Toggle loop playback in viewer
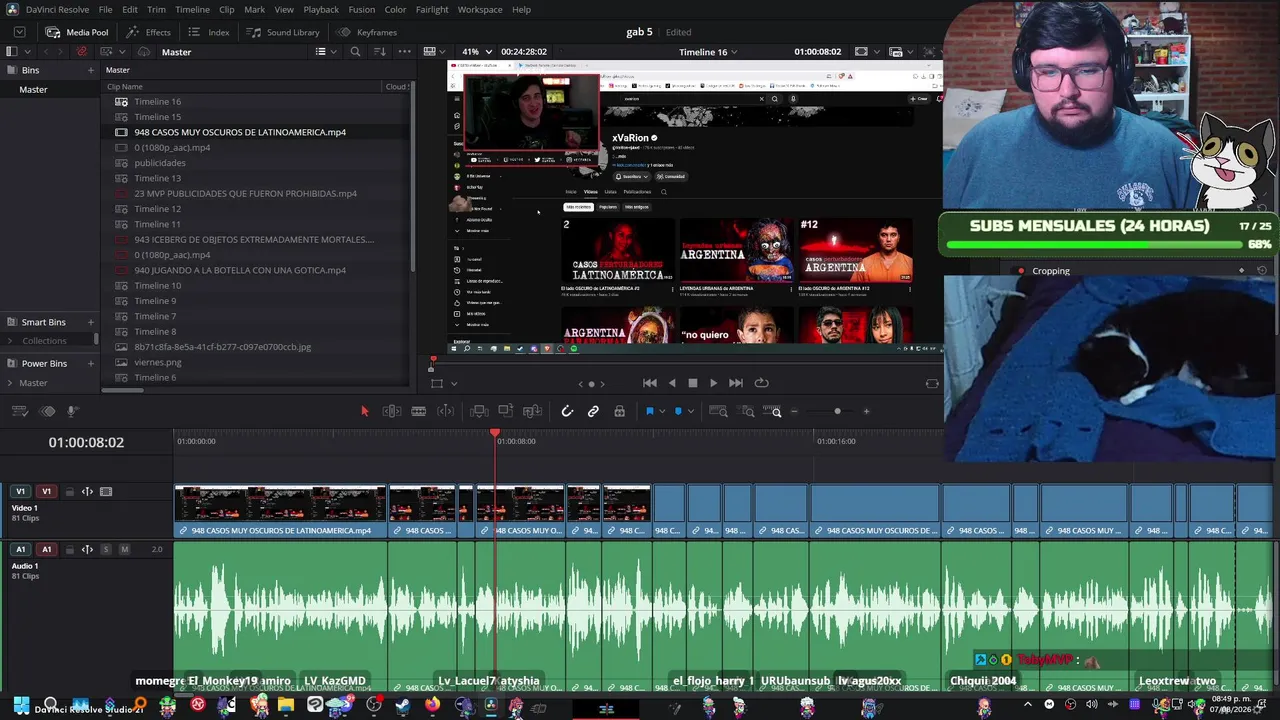 (x=762, y=383)
